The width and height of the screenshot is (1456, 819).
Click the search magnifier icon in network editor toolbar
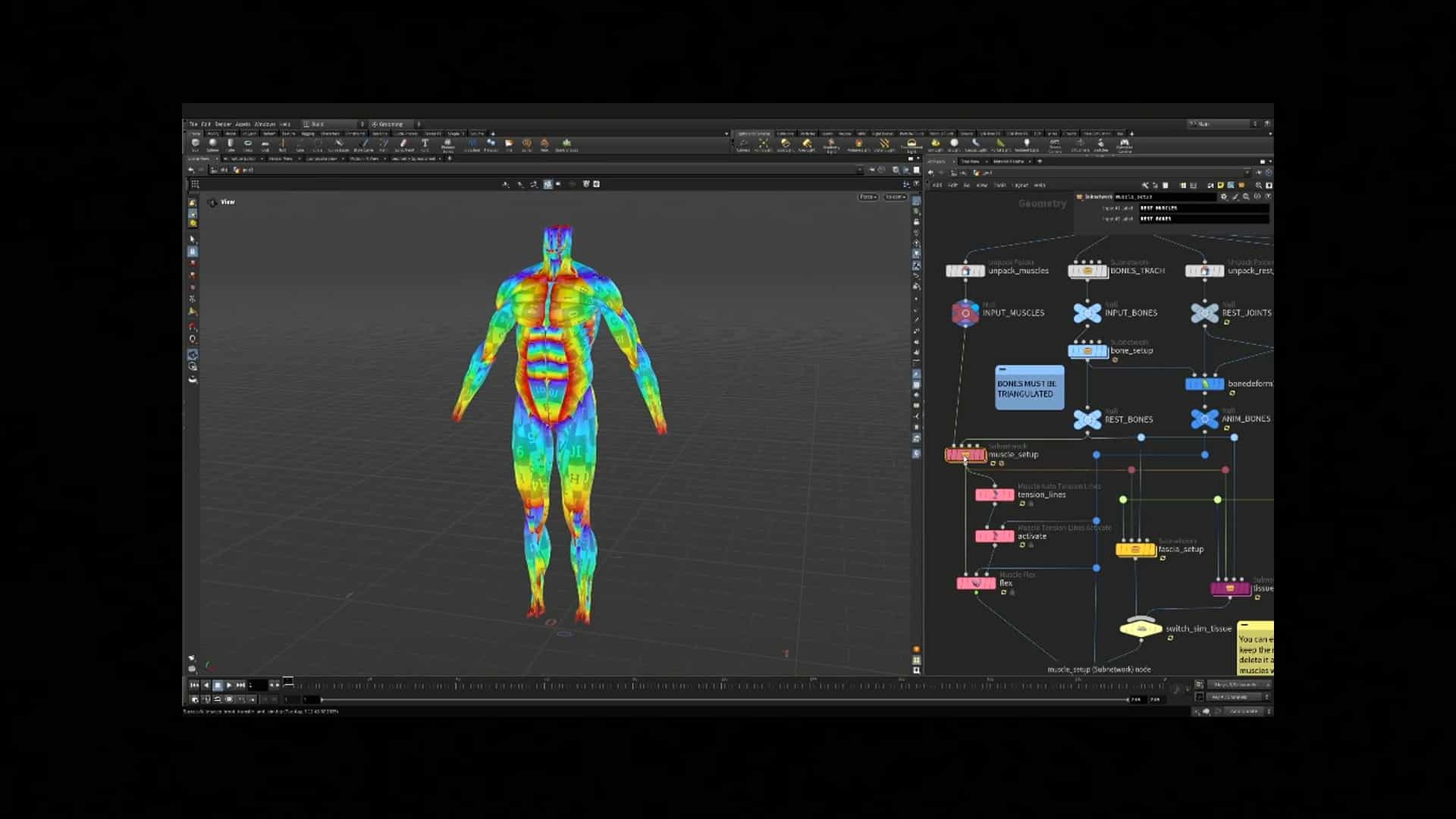(1259, 185)
